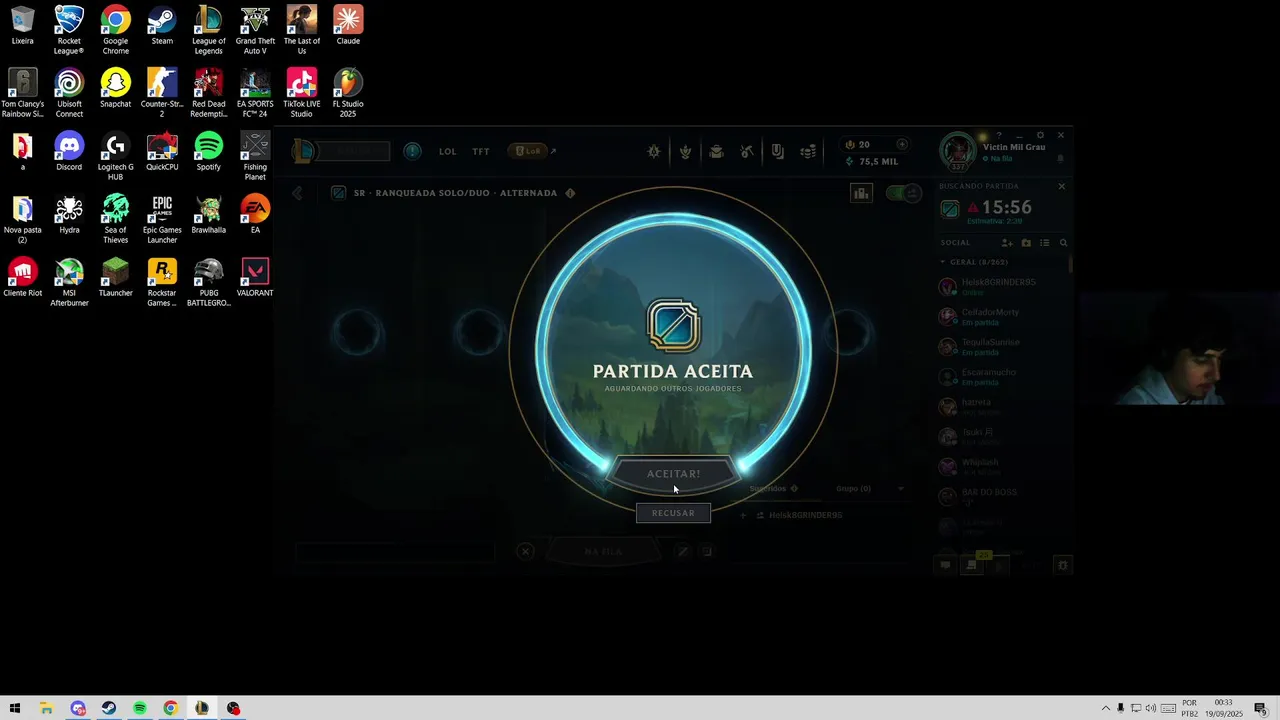Open Spotify from the taskbar
The width and height of the screenshot is (1280, 720).
(140, 708)
